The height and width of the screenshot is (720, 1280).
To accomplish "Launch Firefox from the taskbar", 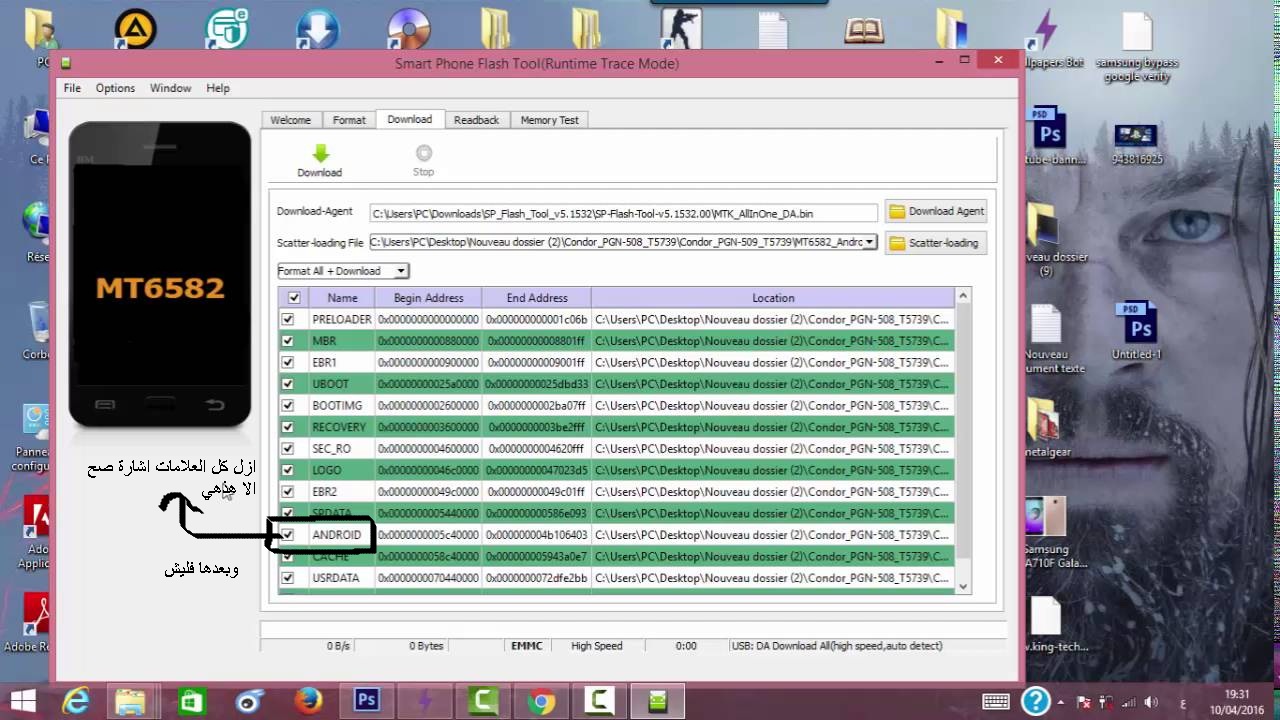I will pos(308,701).
